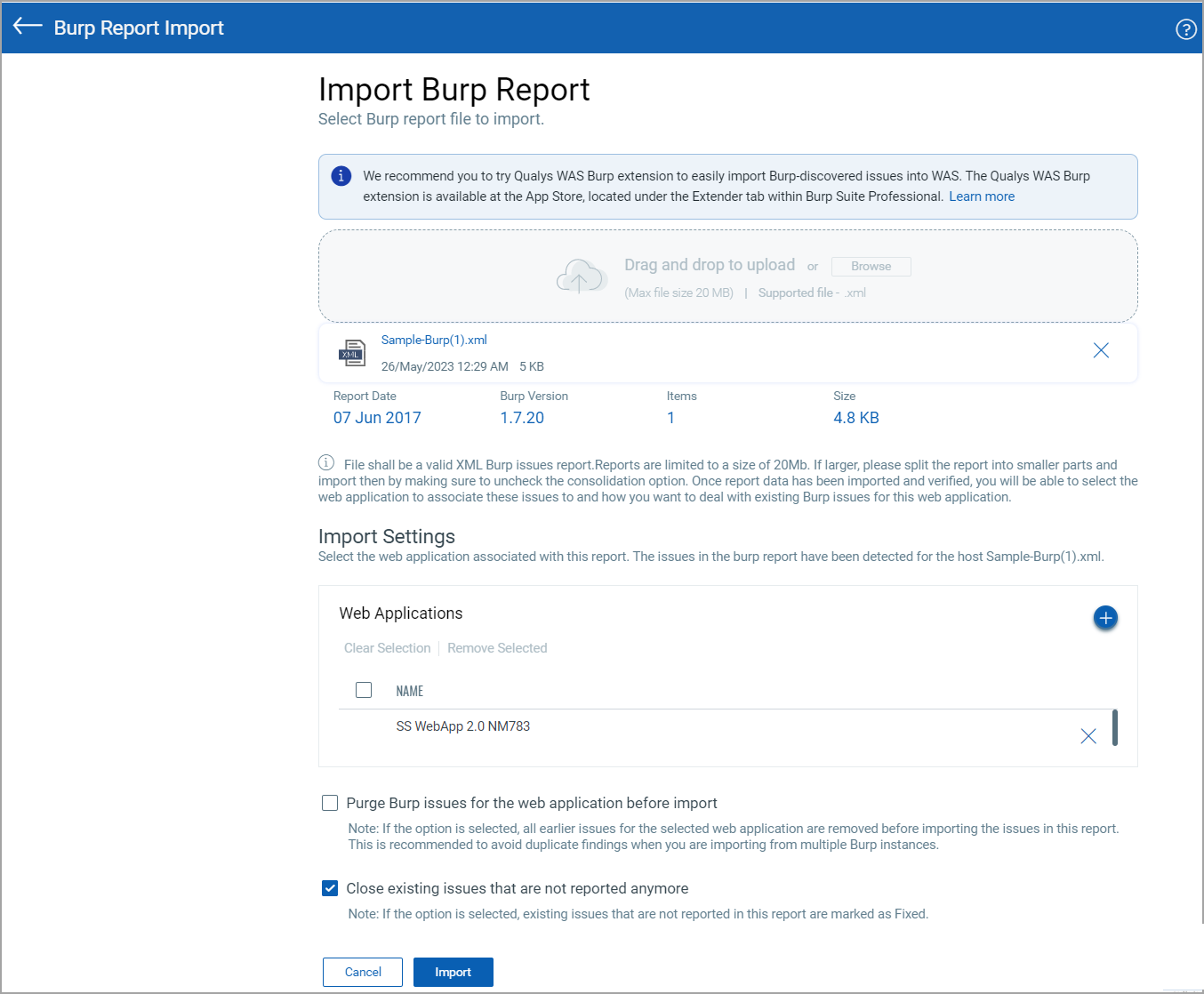Click the size value 4.8 KB
The image size is (1204, 994).
coord(856,418)
